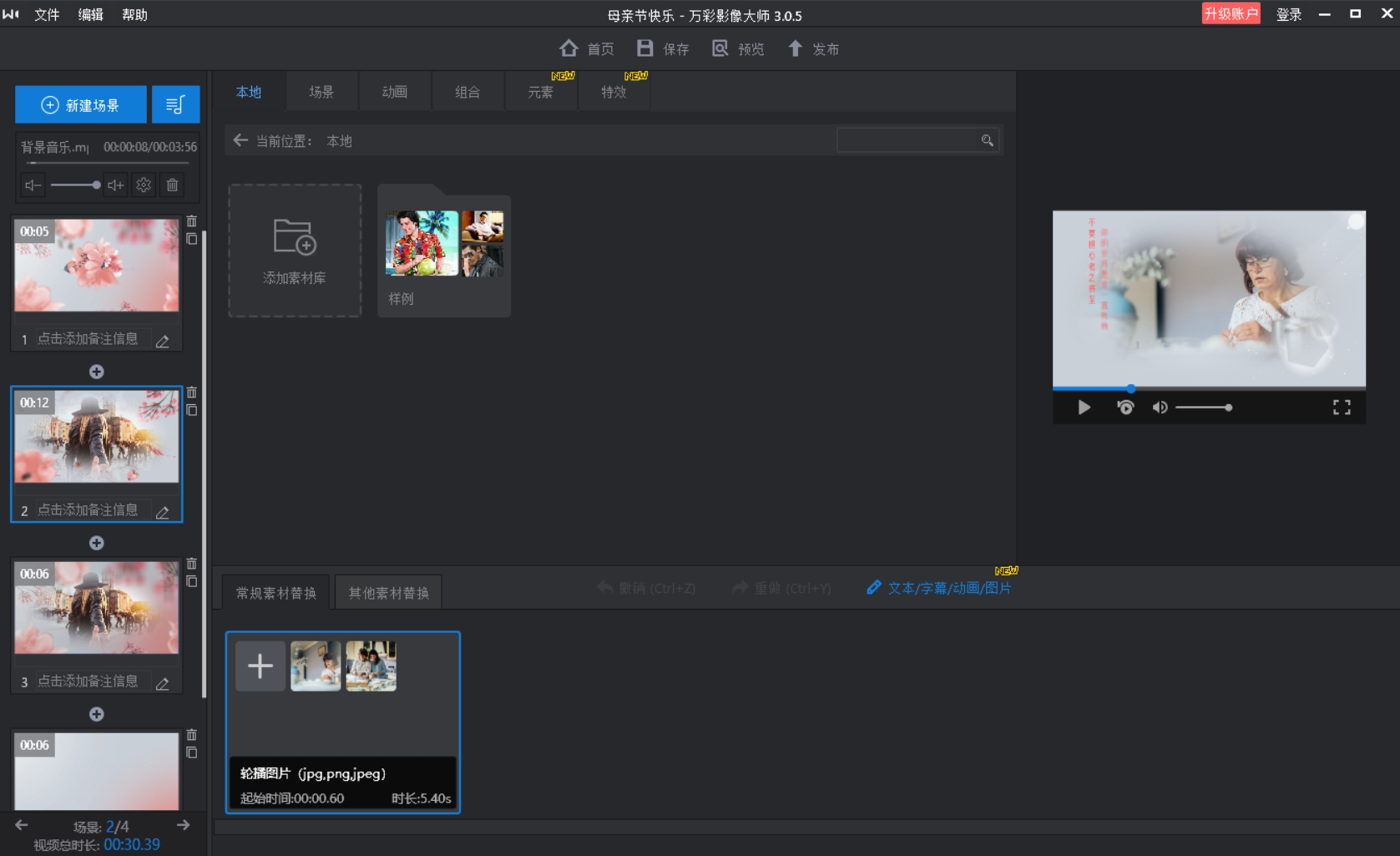1400x856 pixels.
Task: Delete scene 4 with trash icon
Action: pos(192,735)
